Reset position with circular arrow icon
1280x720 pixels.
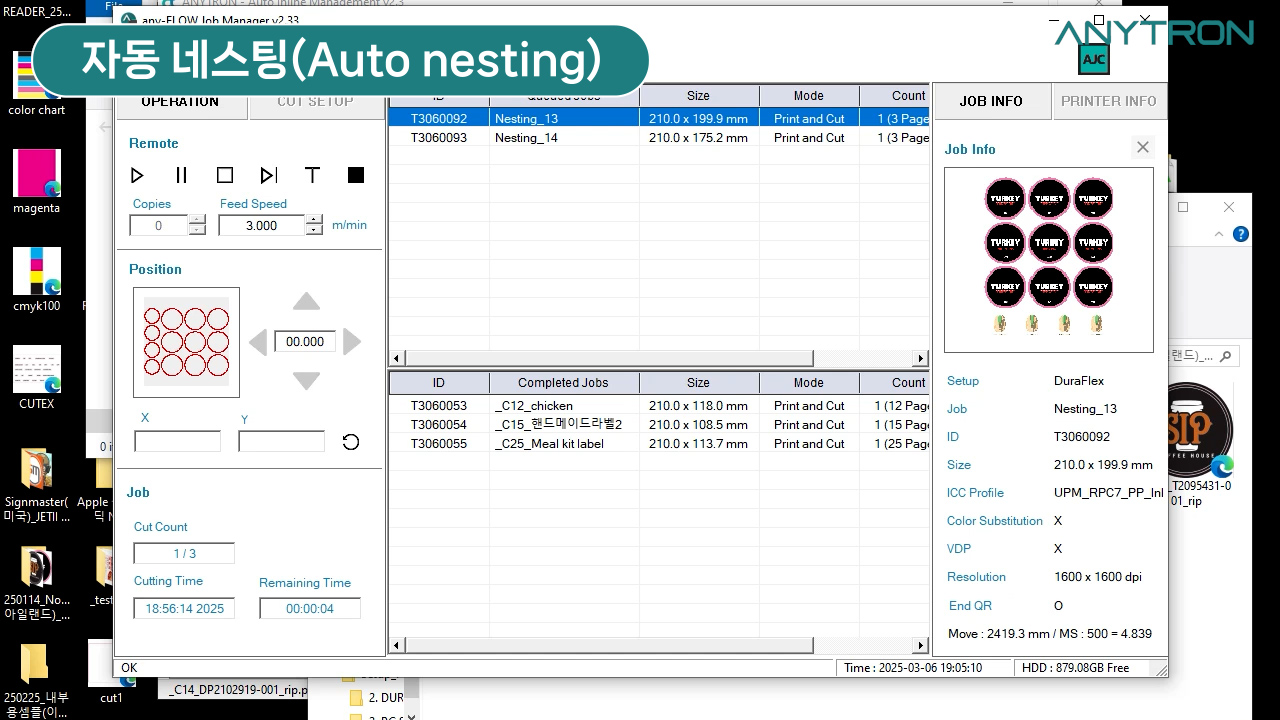tap(351, 442)
